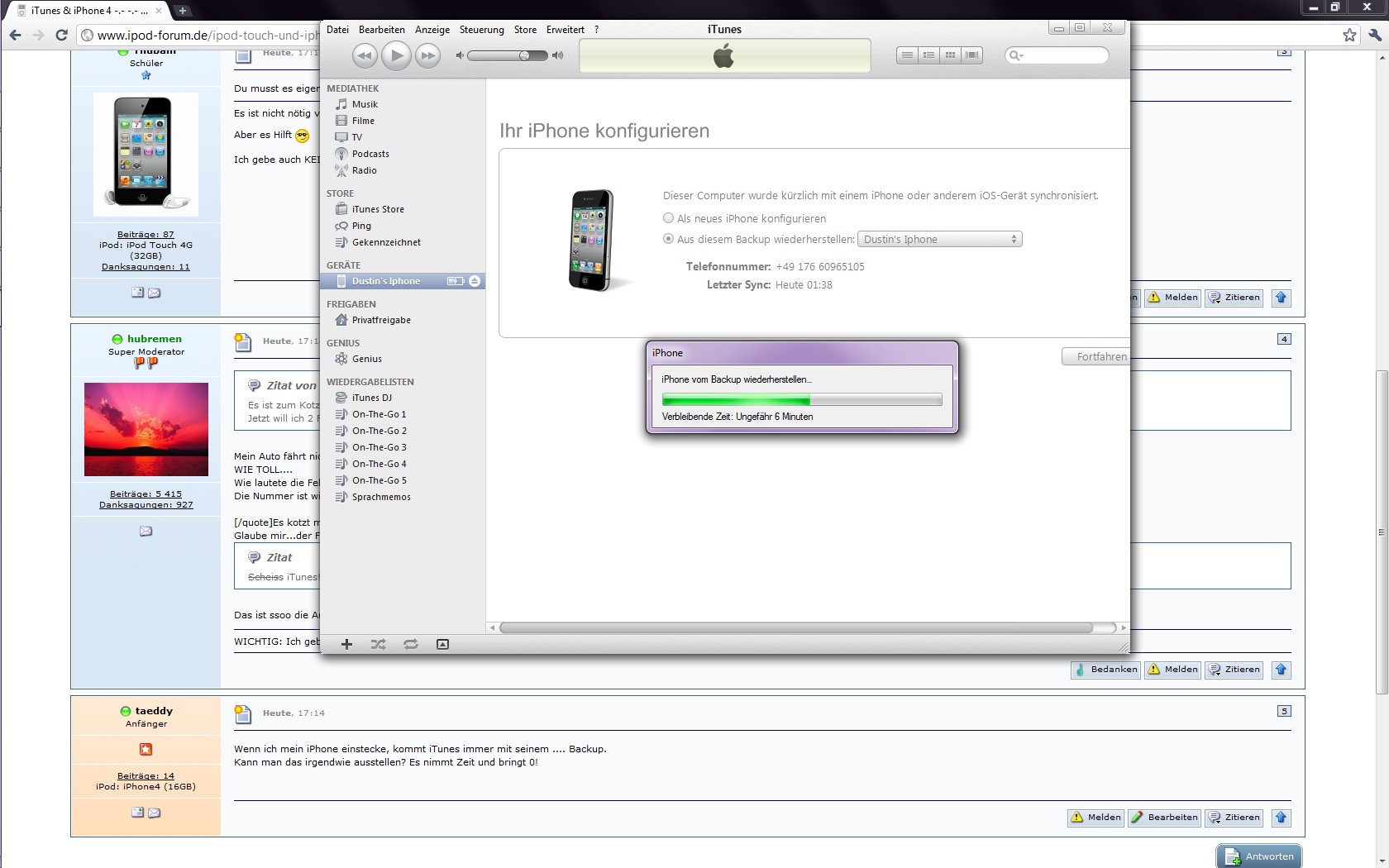Open taeddy's user profile link
The width and height of the screenshot is (1389, 868).
click(154, 711)
